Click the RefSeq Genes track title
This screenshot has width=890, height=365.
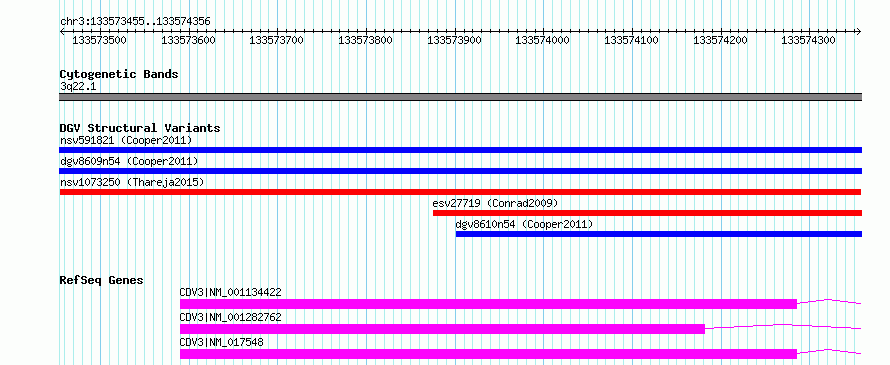tap(102, 280)
